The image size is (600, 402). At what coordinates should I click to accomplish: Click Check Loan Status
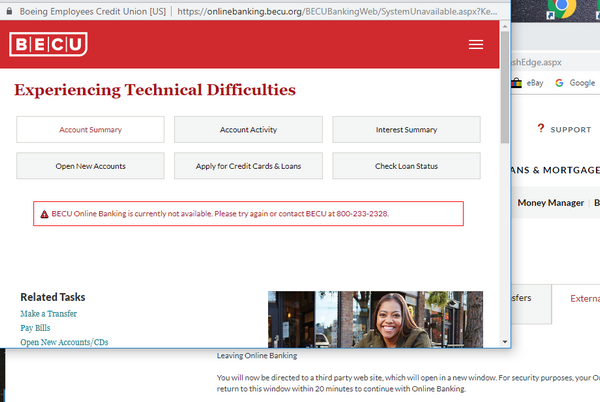406,166
